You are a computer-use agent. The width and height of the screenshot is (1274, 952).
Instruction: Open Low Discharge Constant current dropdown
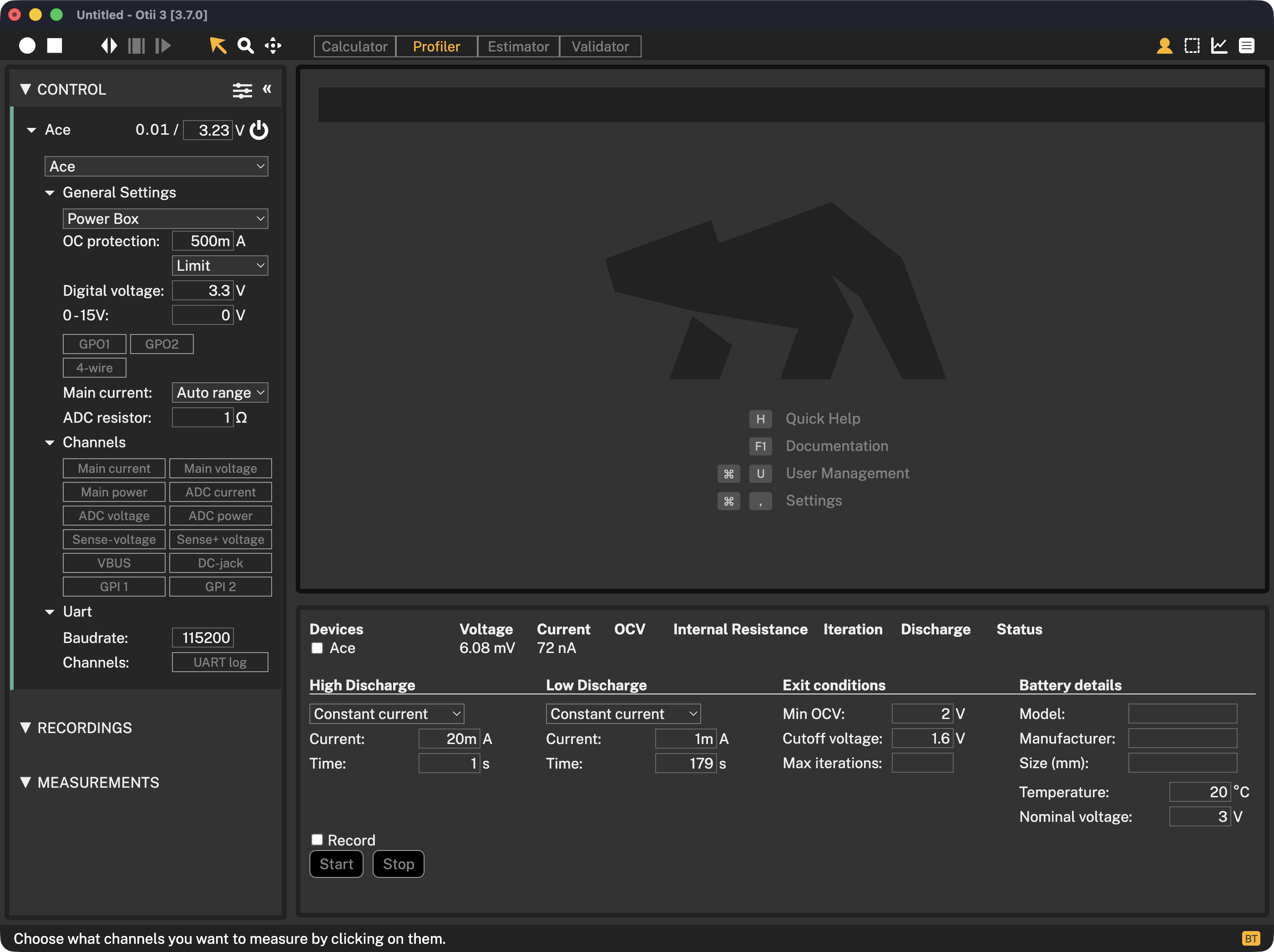point(623,714)
